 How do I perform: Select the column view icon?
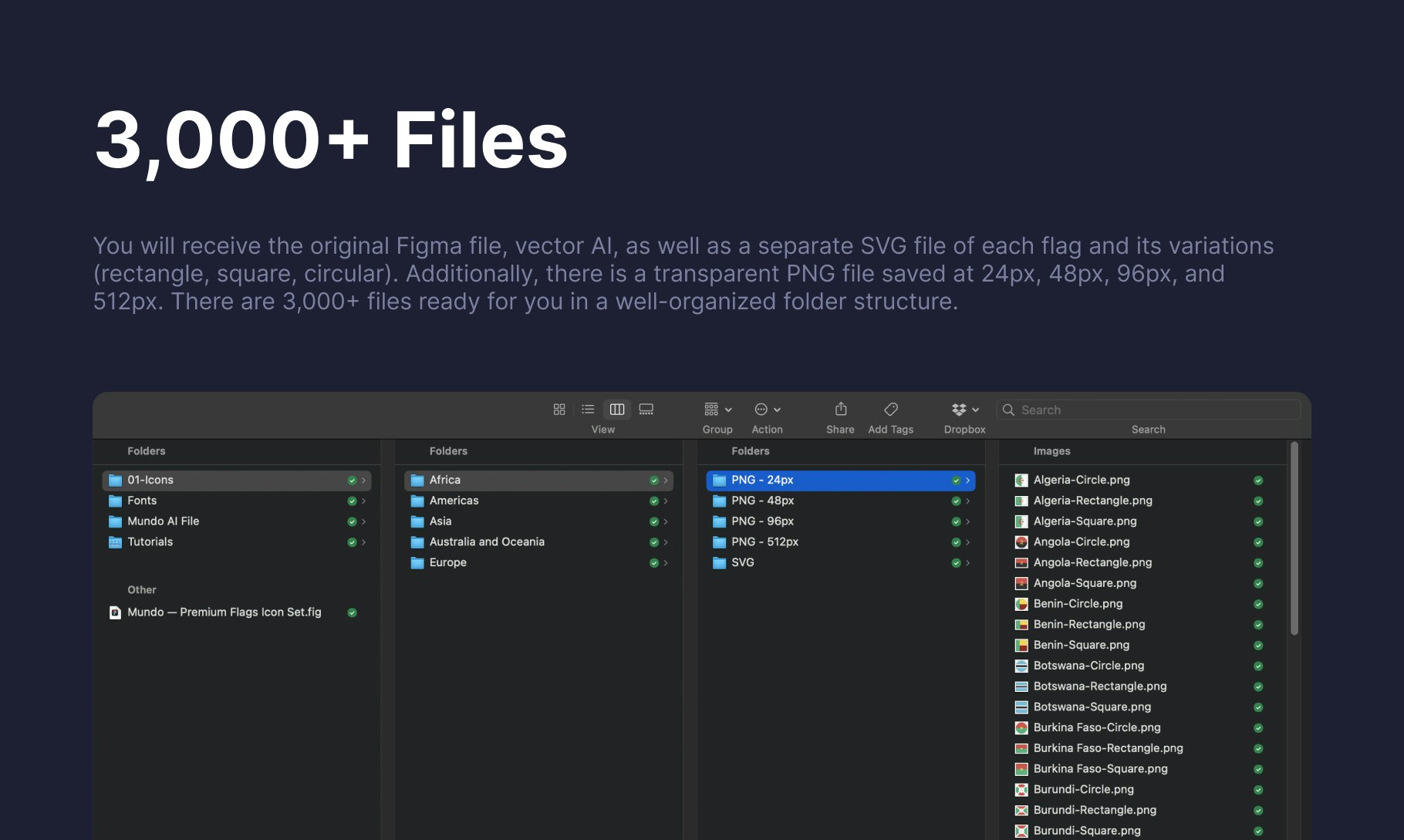pyautogui.click(x=617, y=410)
